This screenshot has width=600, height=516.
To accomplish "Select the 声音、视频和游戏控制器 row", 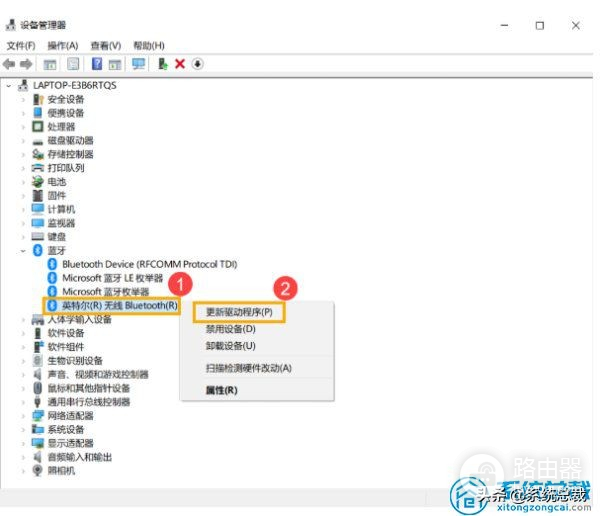I will pyautogui.click(x=98, y=374).
